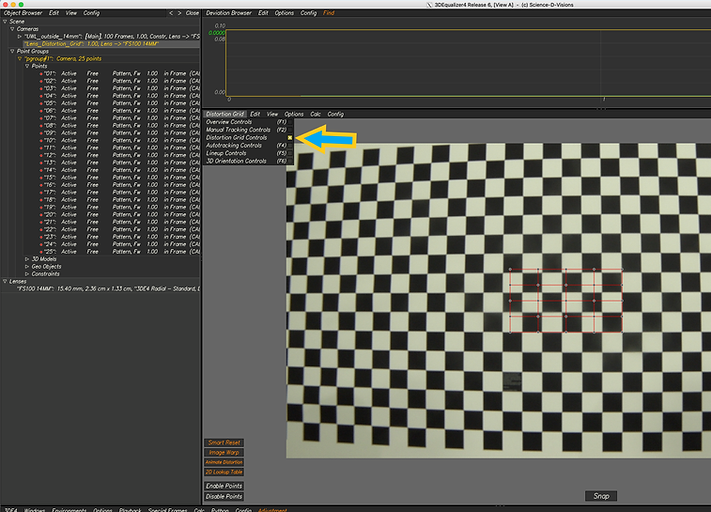The width and height of the screenshot is (711, 512).
Task: Collapse the Cameras node
Action: click(12, 29)
